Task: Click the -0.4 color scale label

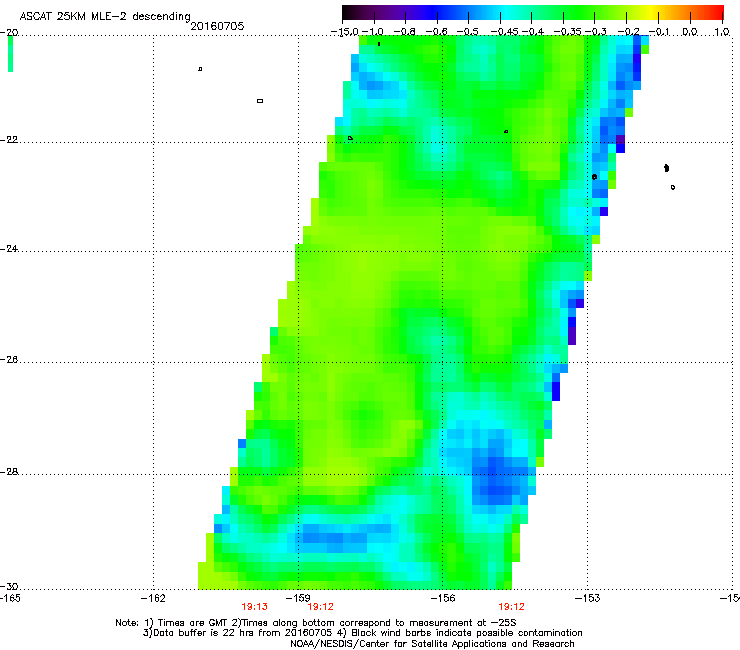Action: point(531,32)
